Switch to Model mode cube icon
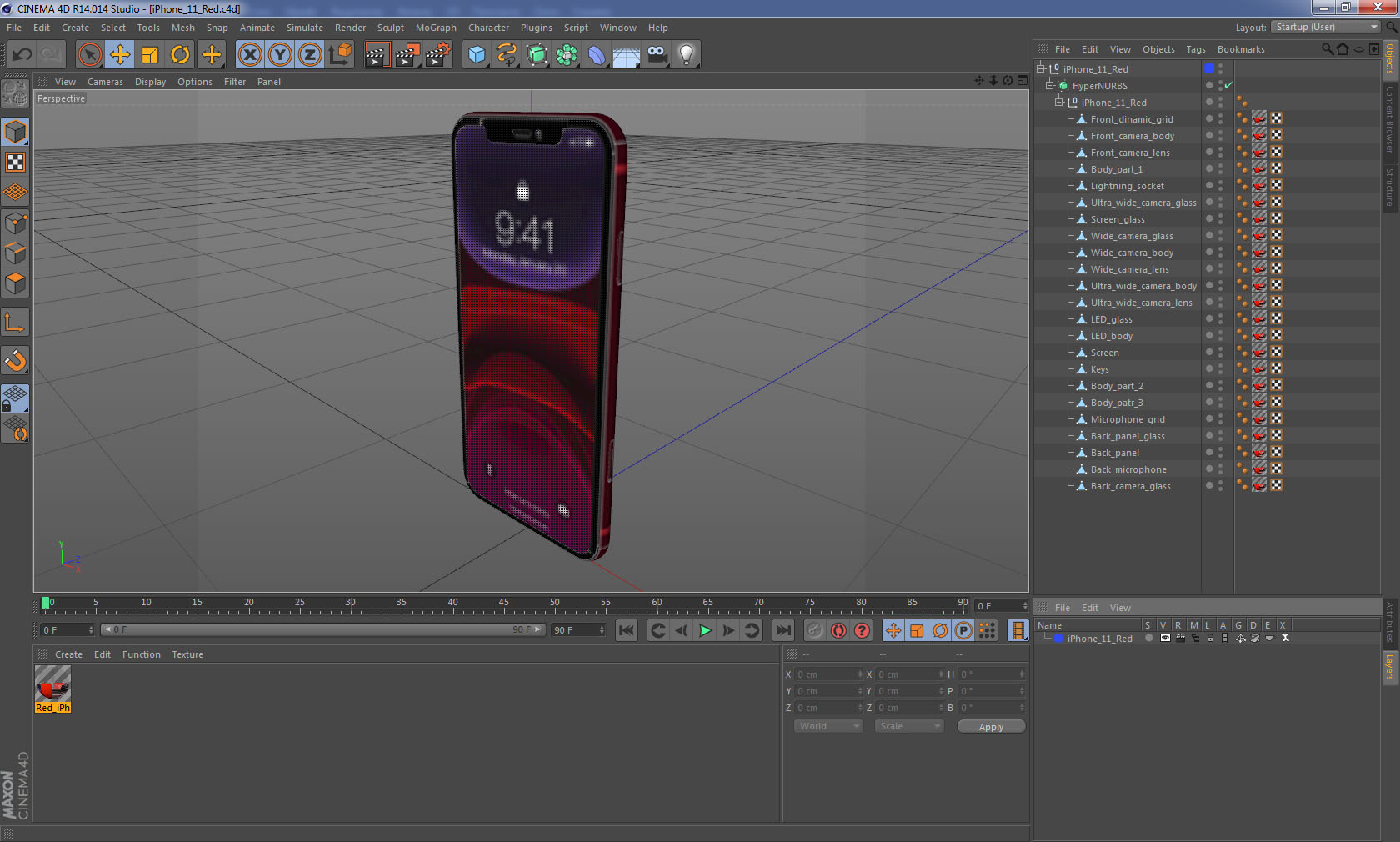This screenshot has height=842, width=1400. click(15, 132)
